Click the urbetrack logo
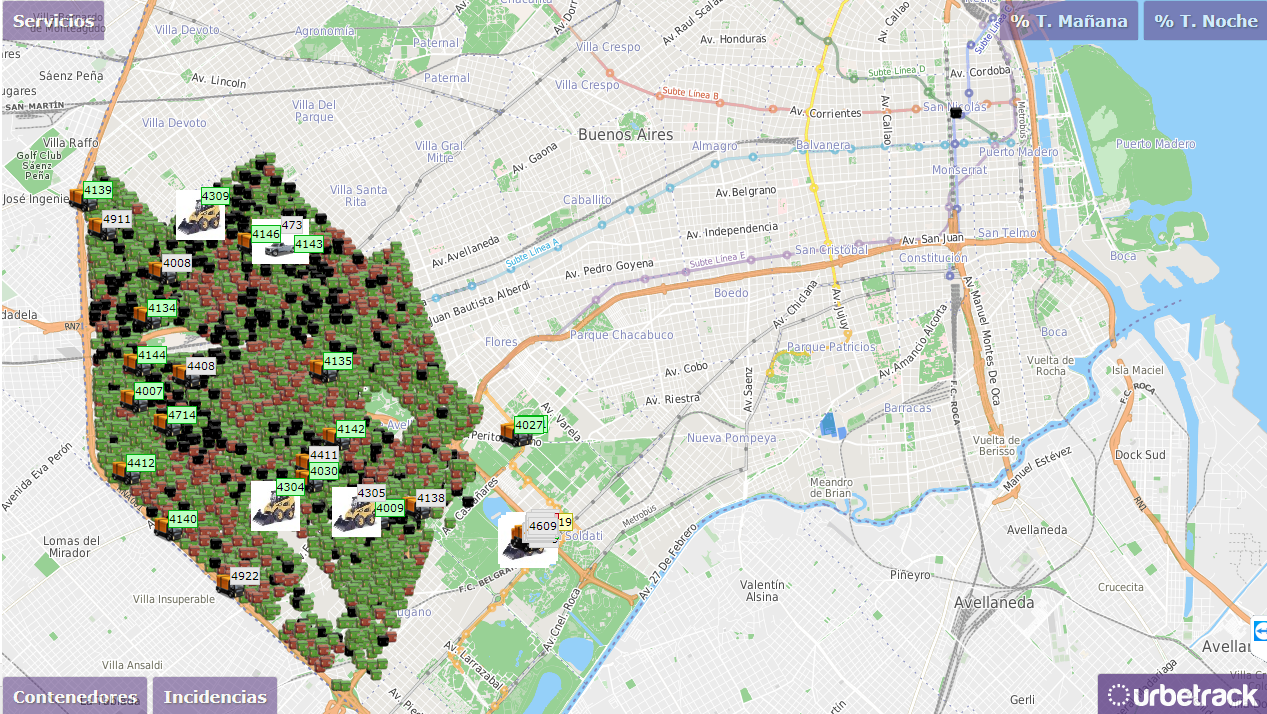Screen dimensions: 1267x714 pyautogui.click(x=1182, y=694)
